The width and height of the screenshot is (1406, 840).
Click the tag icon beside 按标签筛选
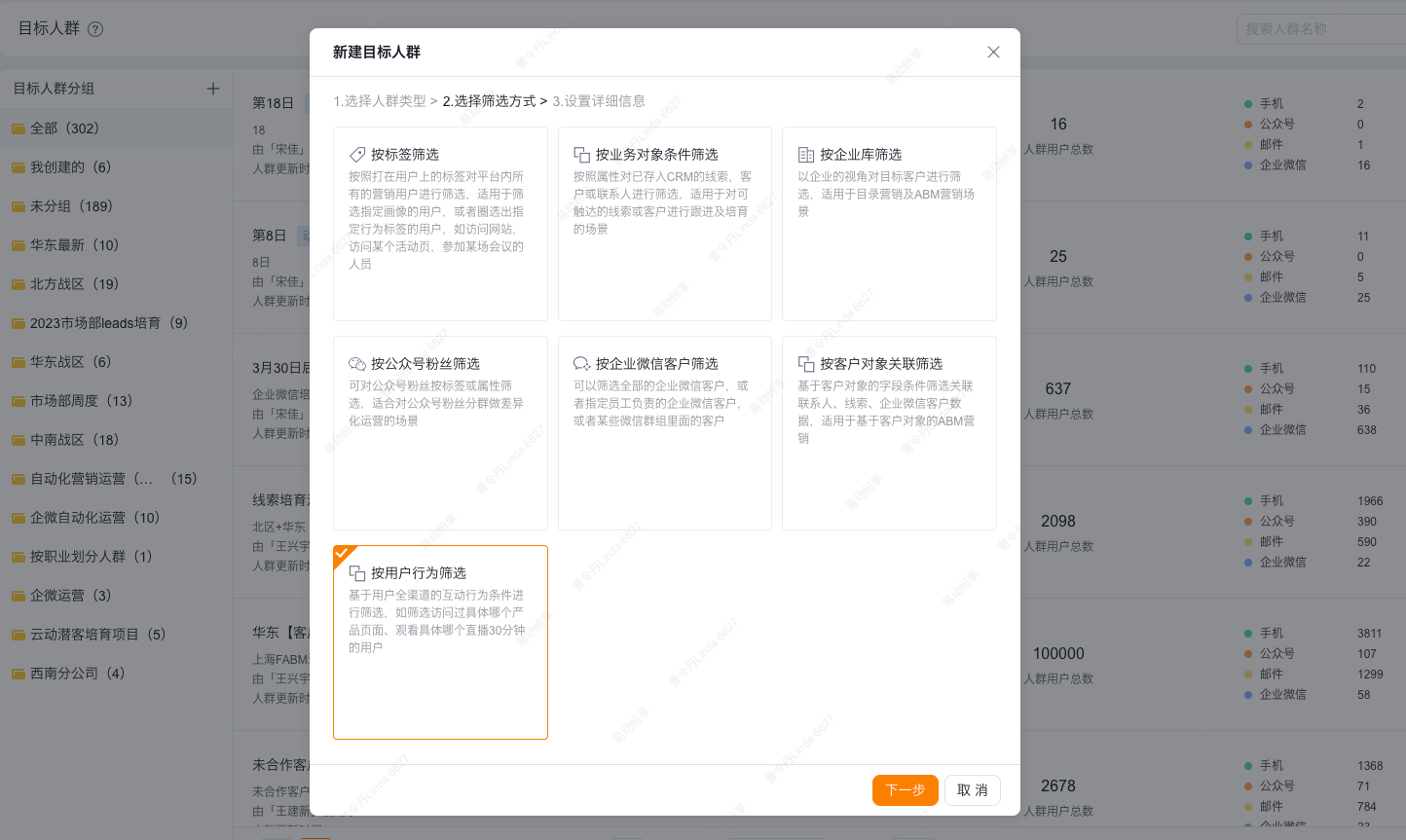[x=357, y=155]
